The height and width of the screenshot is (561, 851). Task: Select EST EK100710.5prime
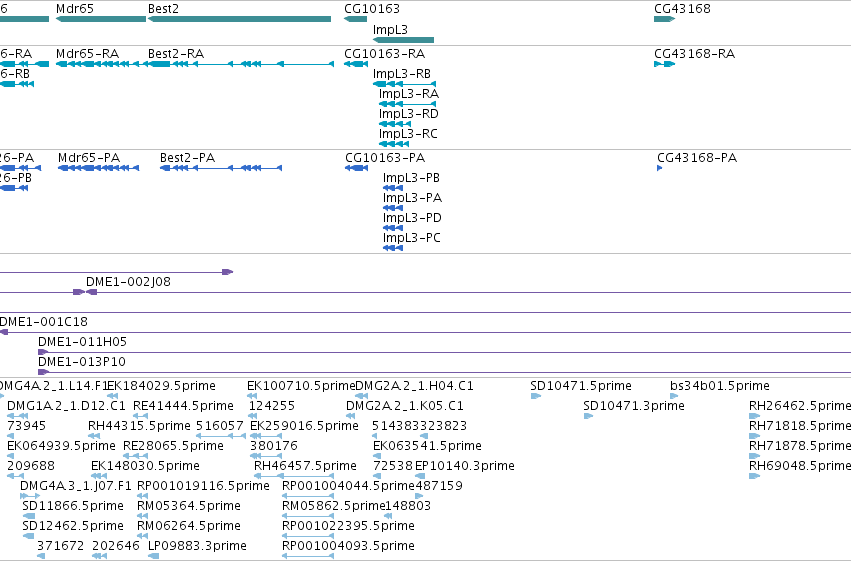(x=252, y=396)
